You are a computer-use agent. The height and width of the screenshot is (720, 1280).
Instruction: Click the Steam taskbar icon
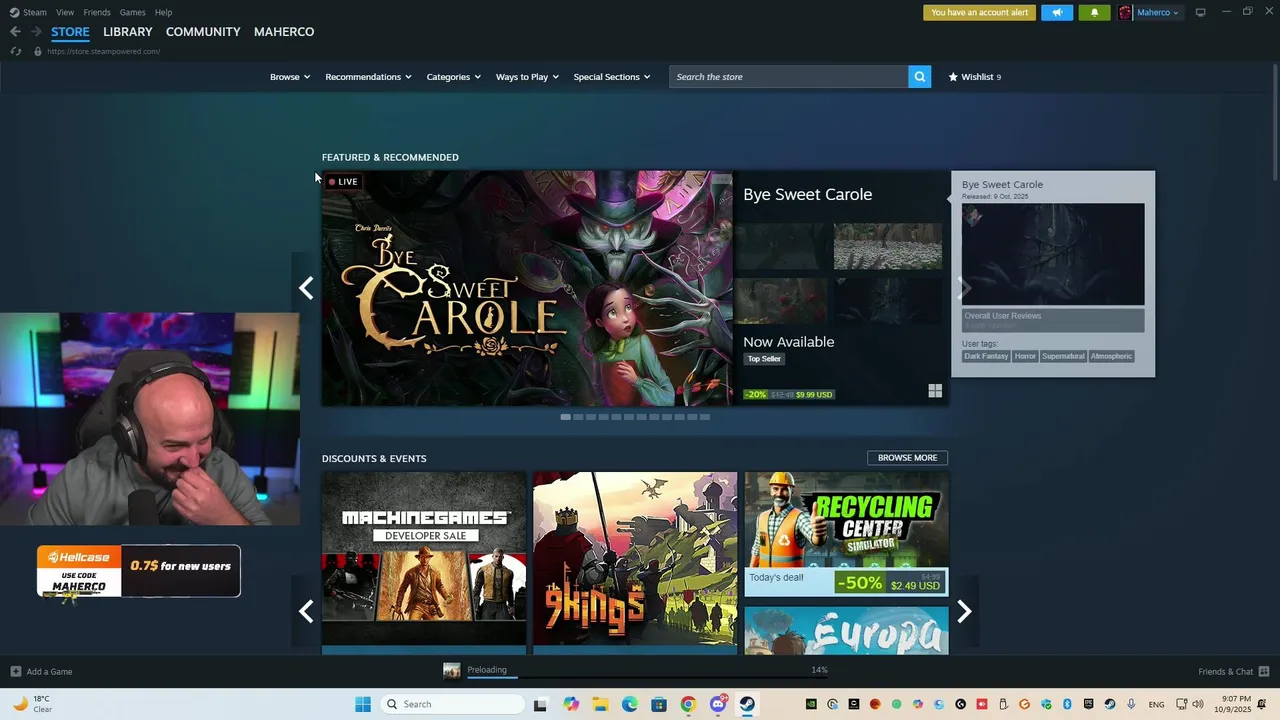point(747,704)
